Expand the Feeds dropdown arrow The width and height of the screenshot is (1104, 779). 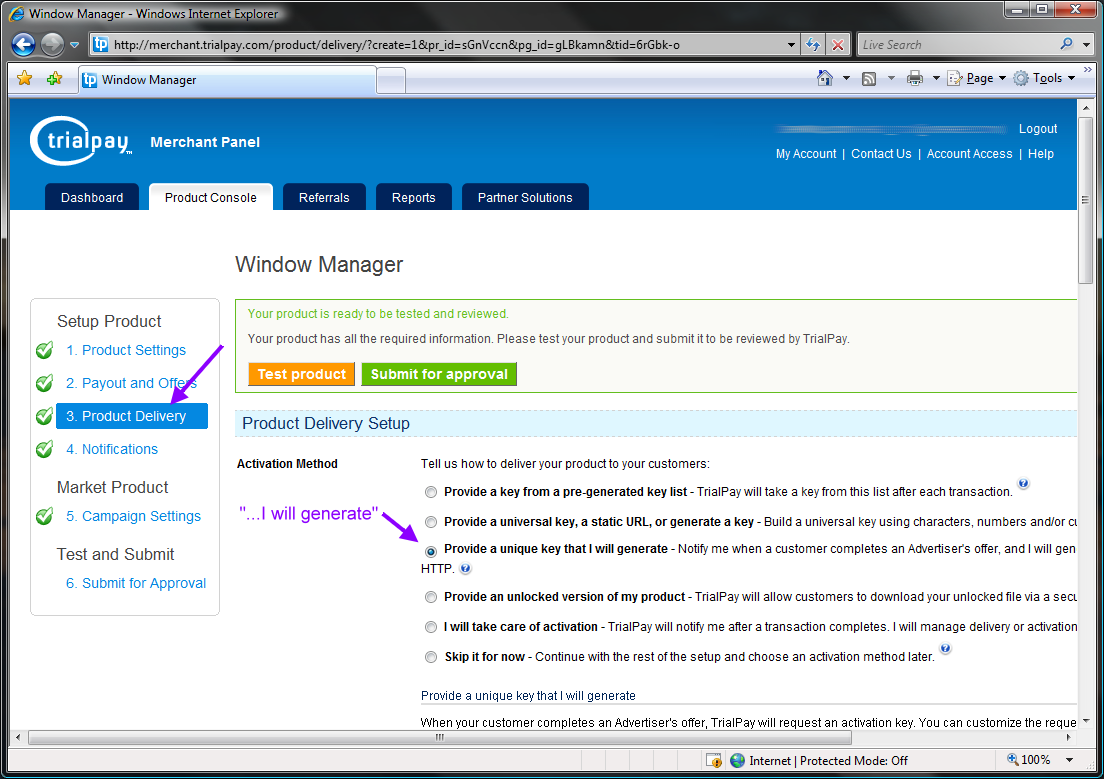[891, 78]
